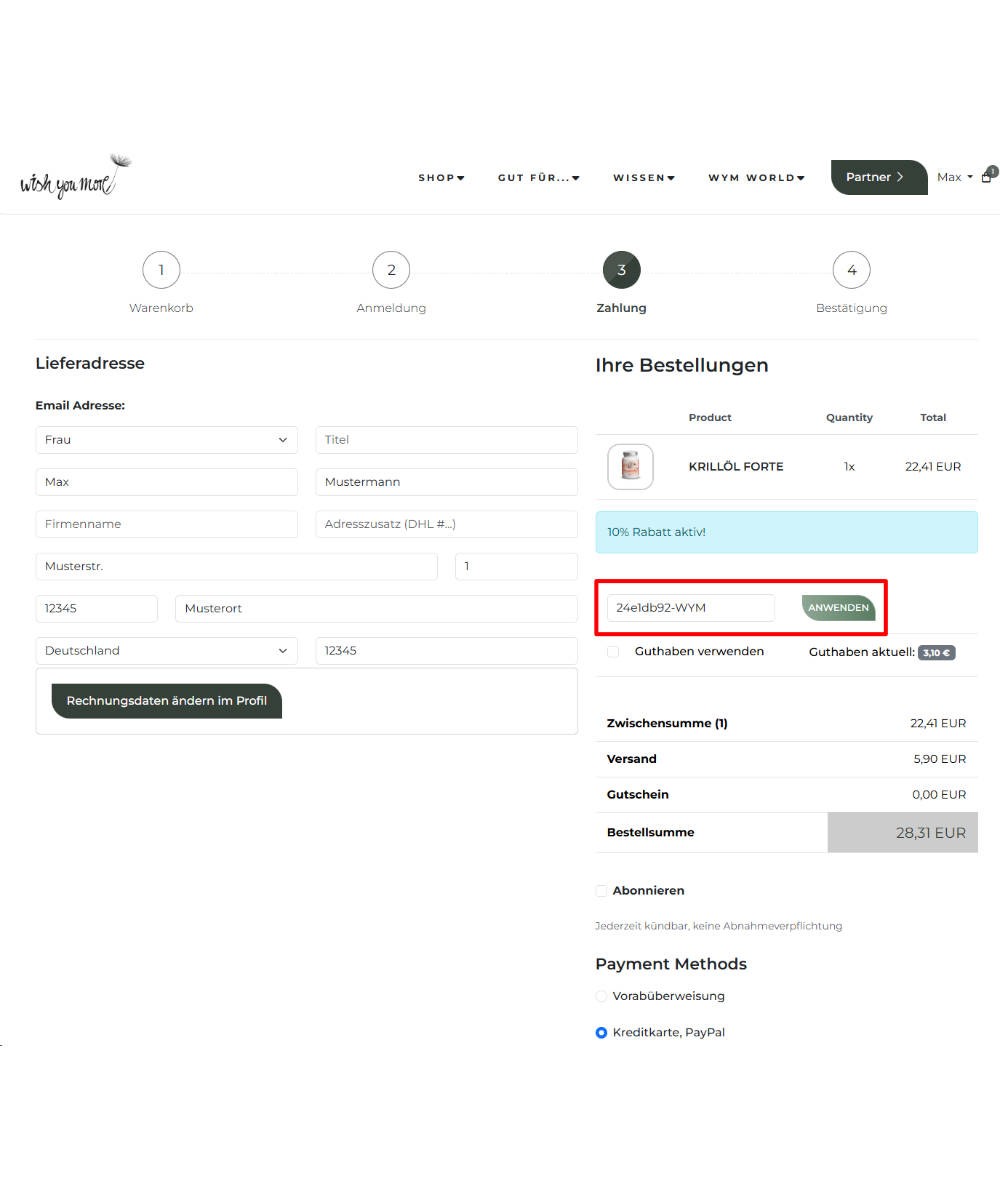Click the coupon code input field
Screen dimensions: 1000x1200
[x=690, y=608]
